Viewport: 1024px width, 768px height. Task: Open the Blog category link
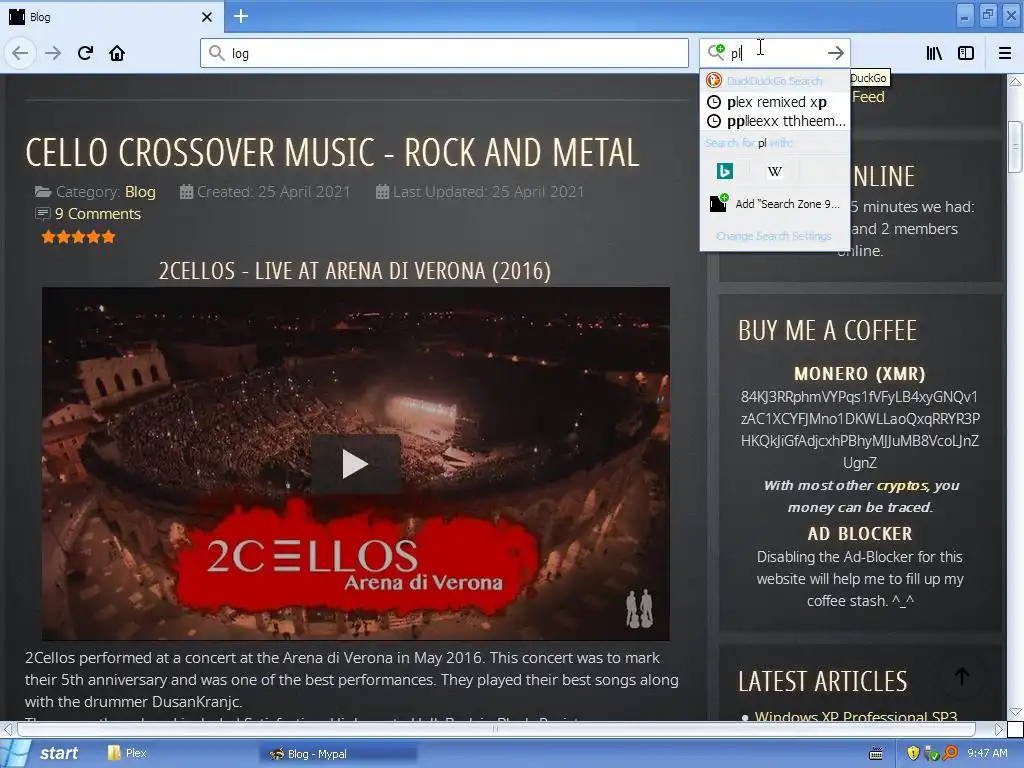[140, 192]
